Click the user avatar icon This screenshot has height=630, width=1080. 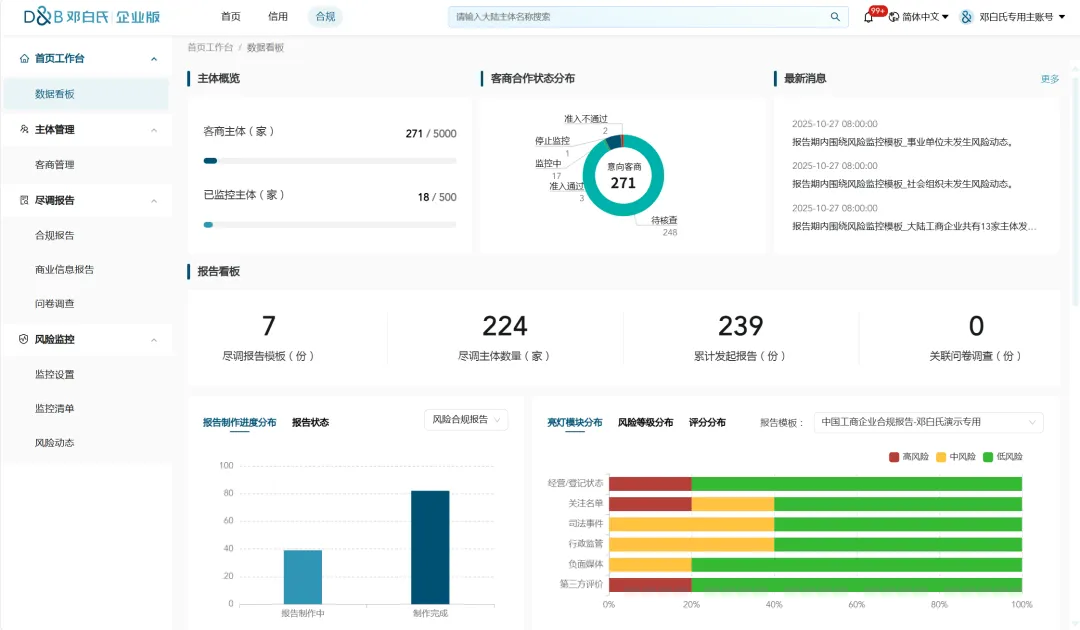pos(966,17)
